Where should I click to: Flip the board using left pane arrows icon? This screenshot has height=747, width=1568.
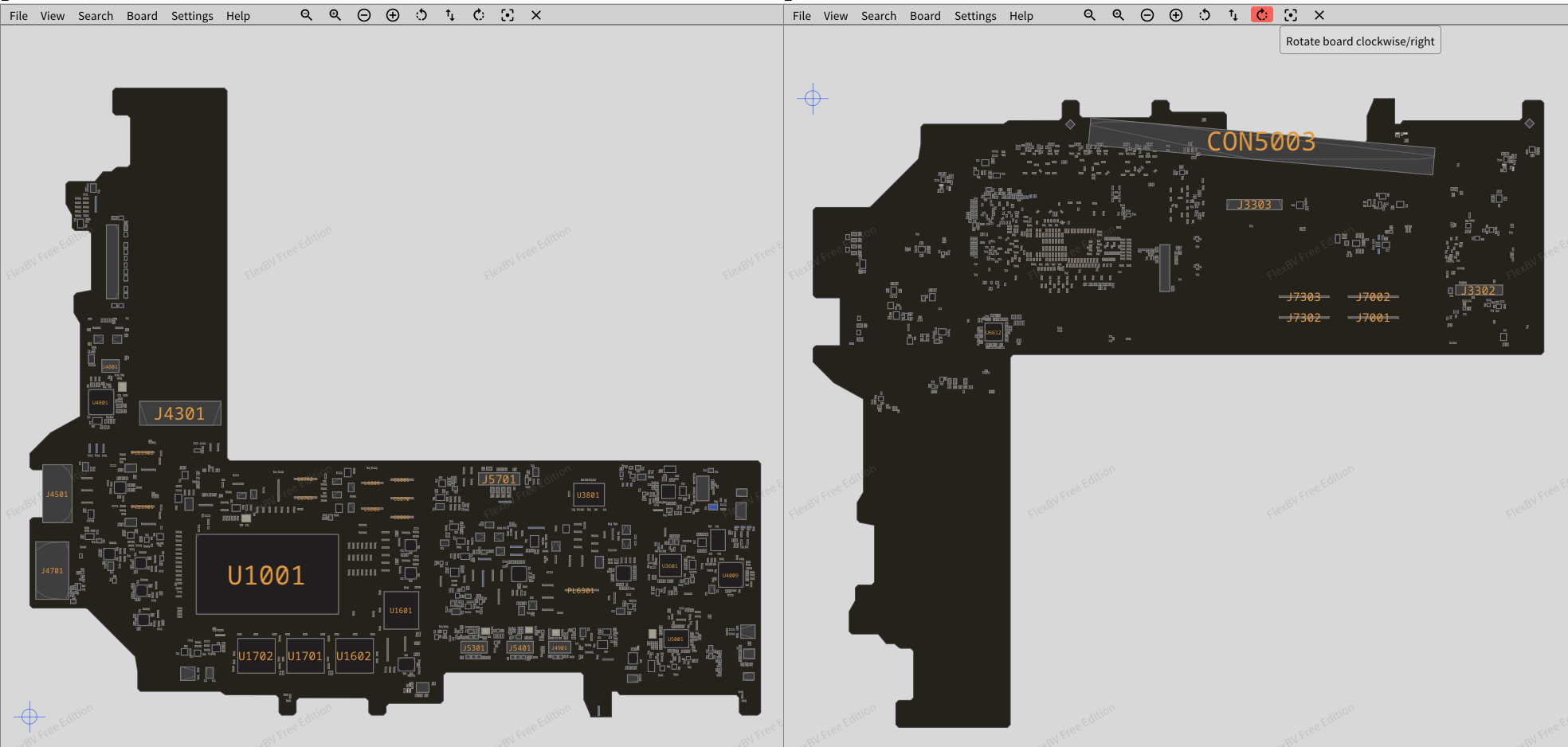click(450, 15)
